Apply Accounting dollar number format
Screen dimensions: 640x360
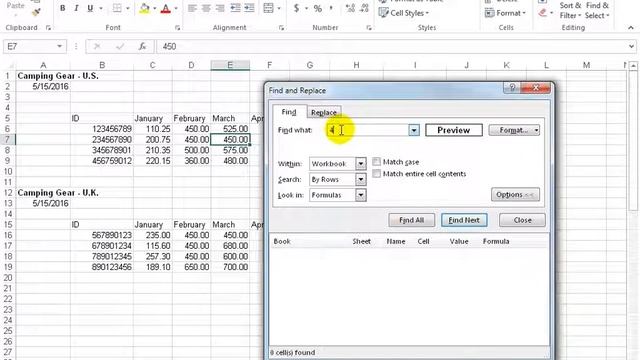[x=297, y=8]
